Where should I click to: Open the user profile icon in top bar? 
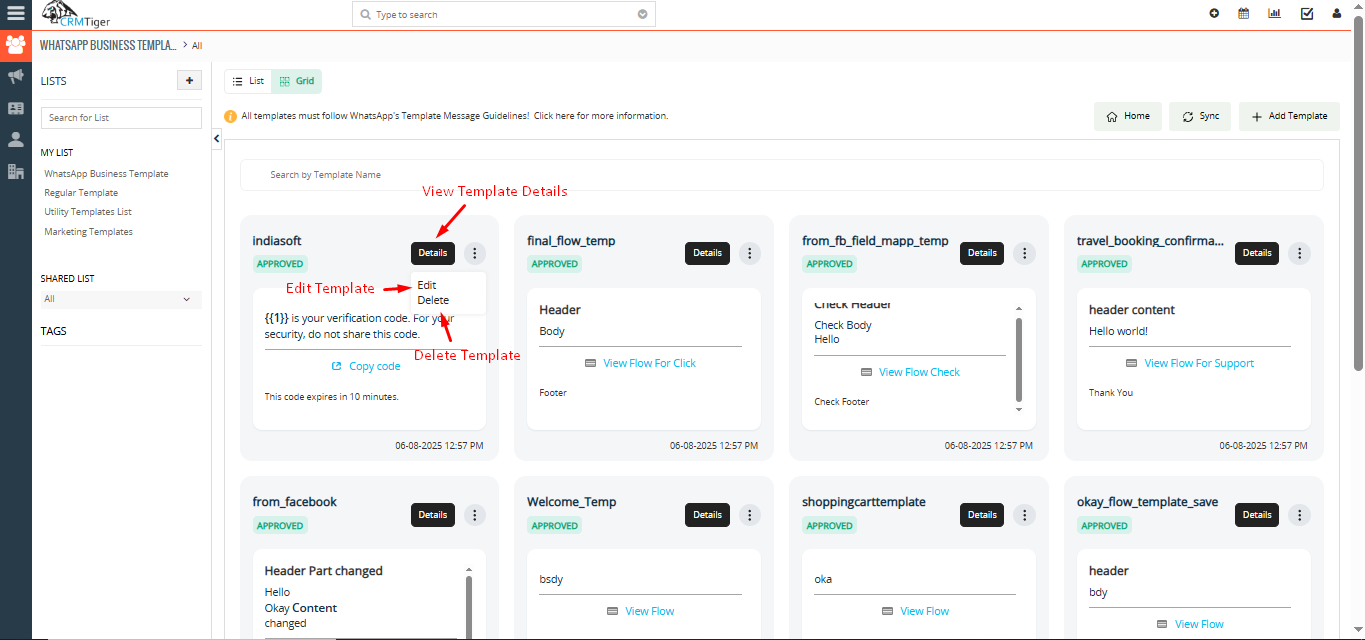1337,14
